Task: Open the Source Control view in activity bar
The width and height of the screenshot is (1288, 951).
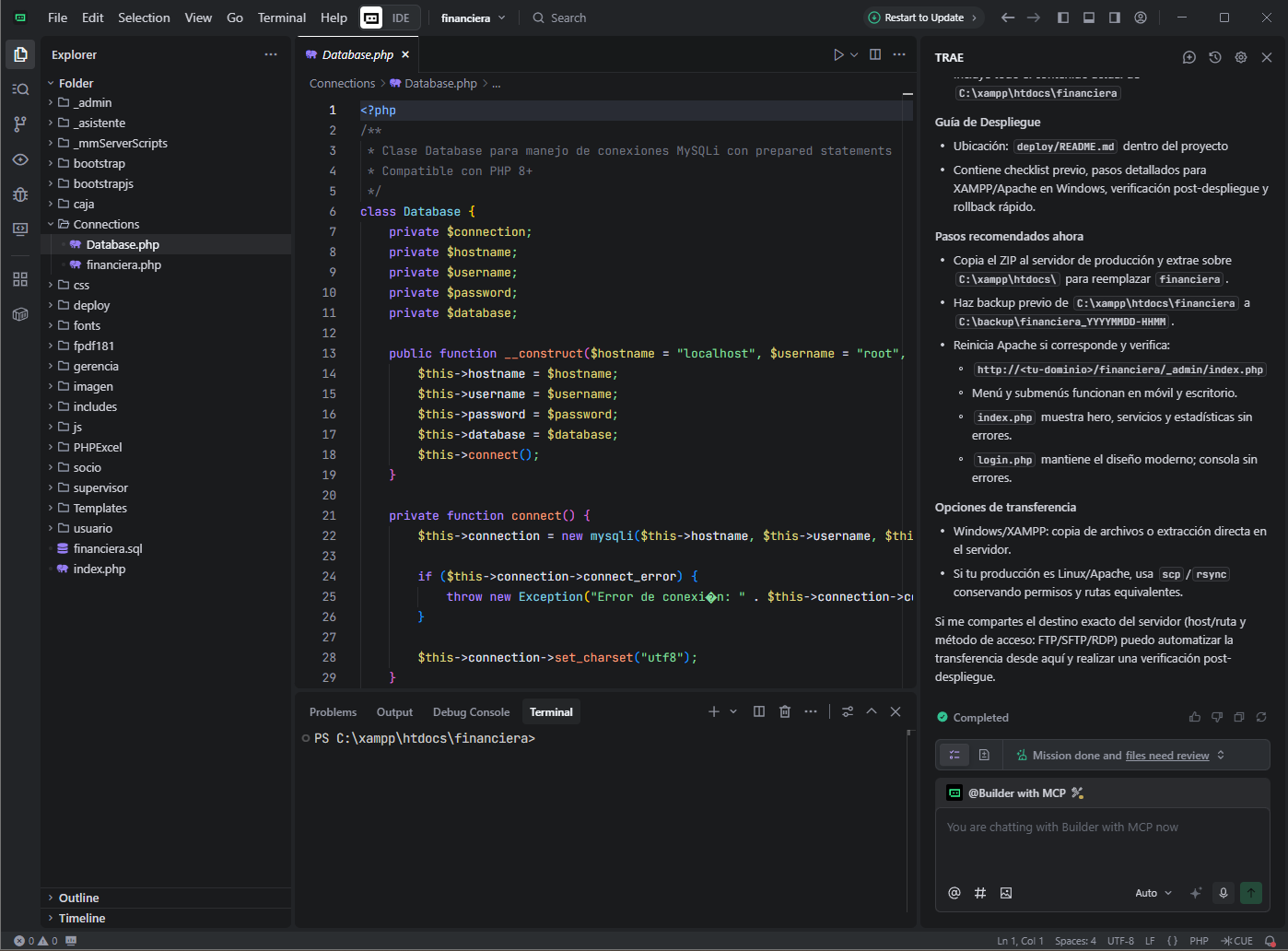Action: click(x=20, y=123)
